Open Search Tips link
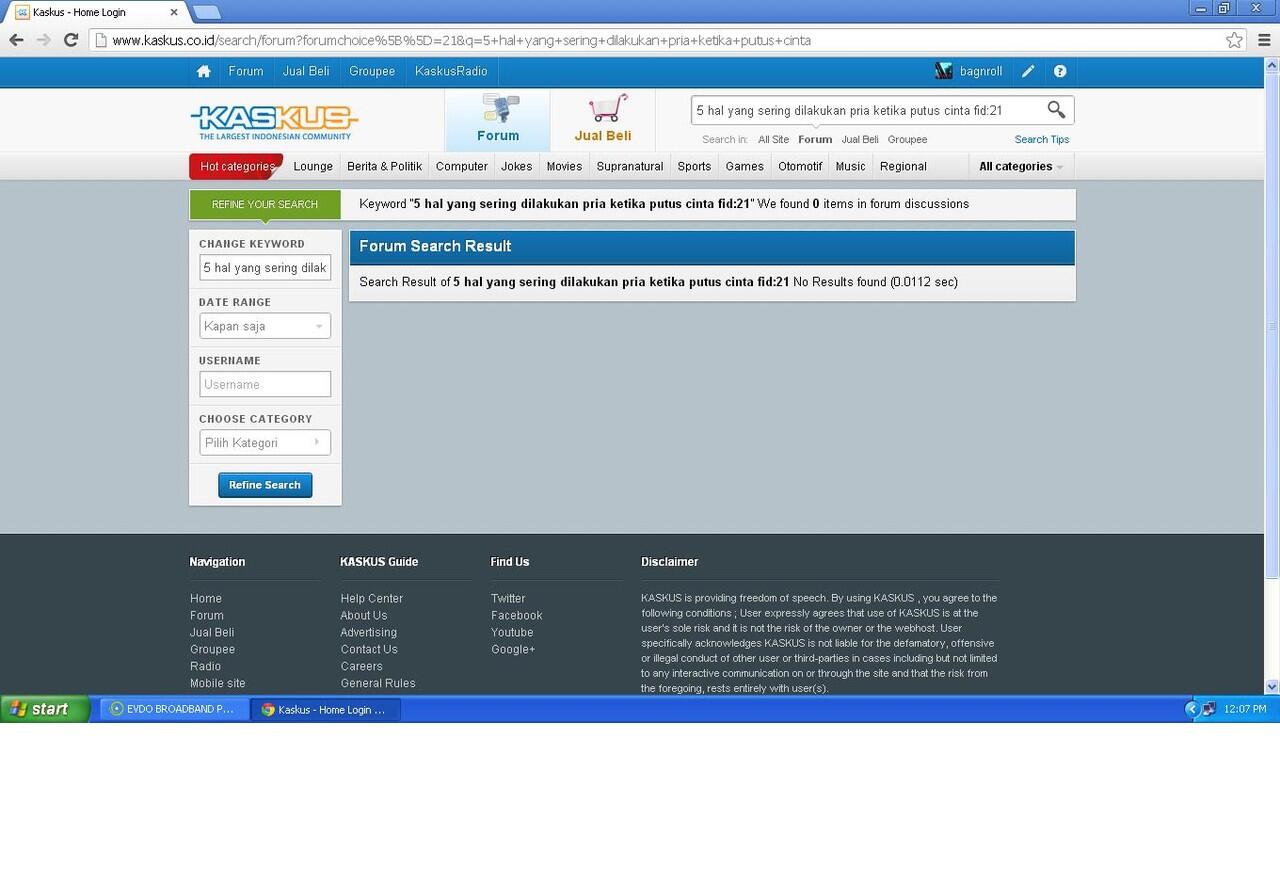Viewport: 1280px width, 883px height. (1042, 140)
